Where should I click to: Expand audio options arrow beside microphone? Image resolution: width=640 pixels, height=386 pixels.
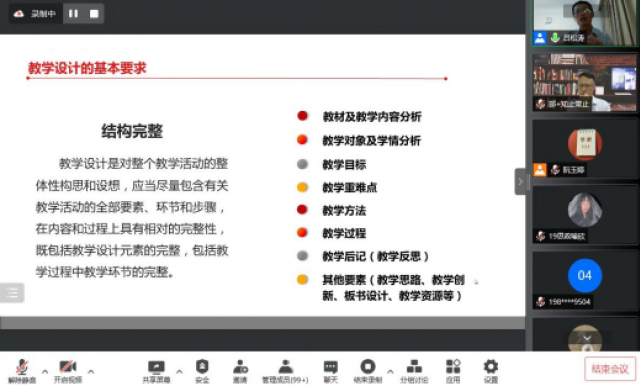[45, 371]
